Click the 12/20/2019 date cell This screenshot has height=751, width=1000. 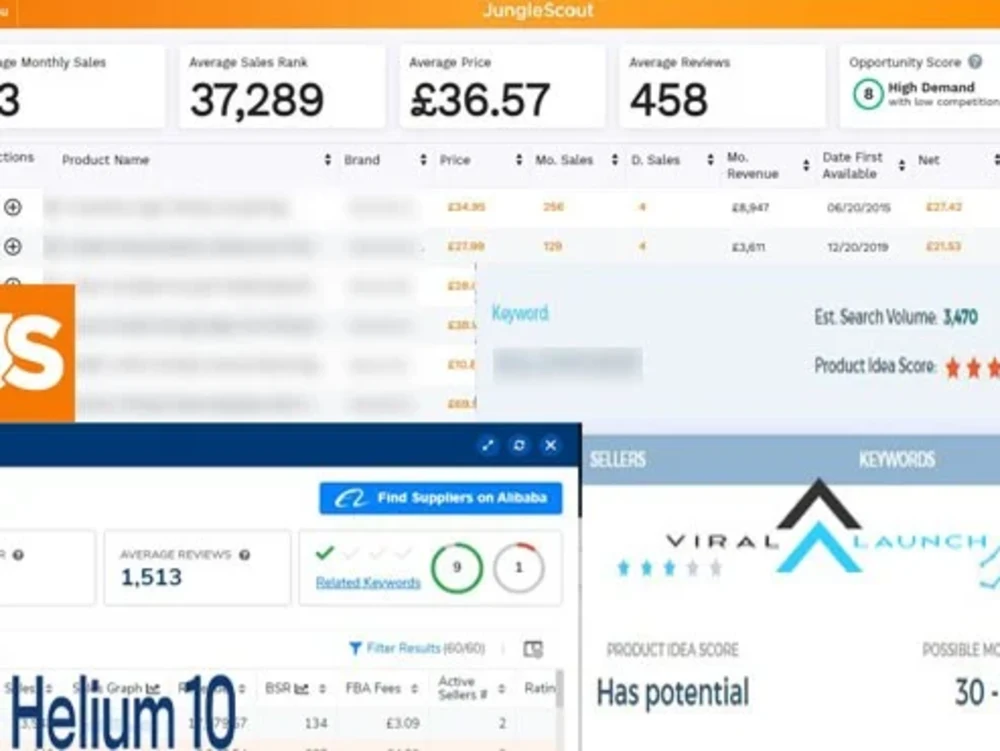tap(858, 247)
